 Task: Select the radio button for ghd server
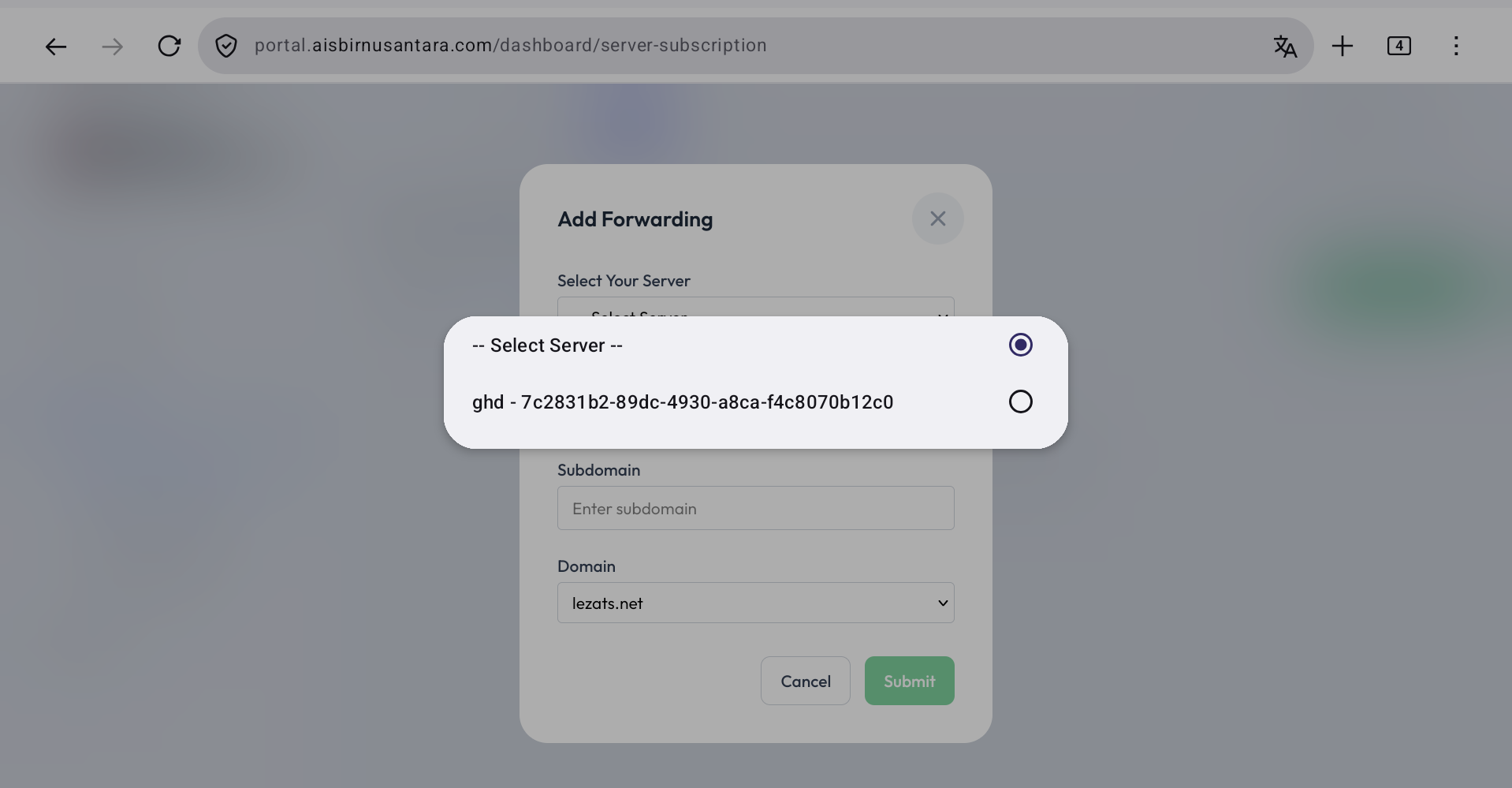click(x=1020, y=402)
